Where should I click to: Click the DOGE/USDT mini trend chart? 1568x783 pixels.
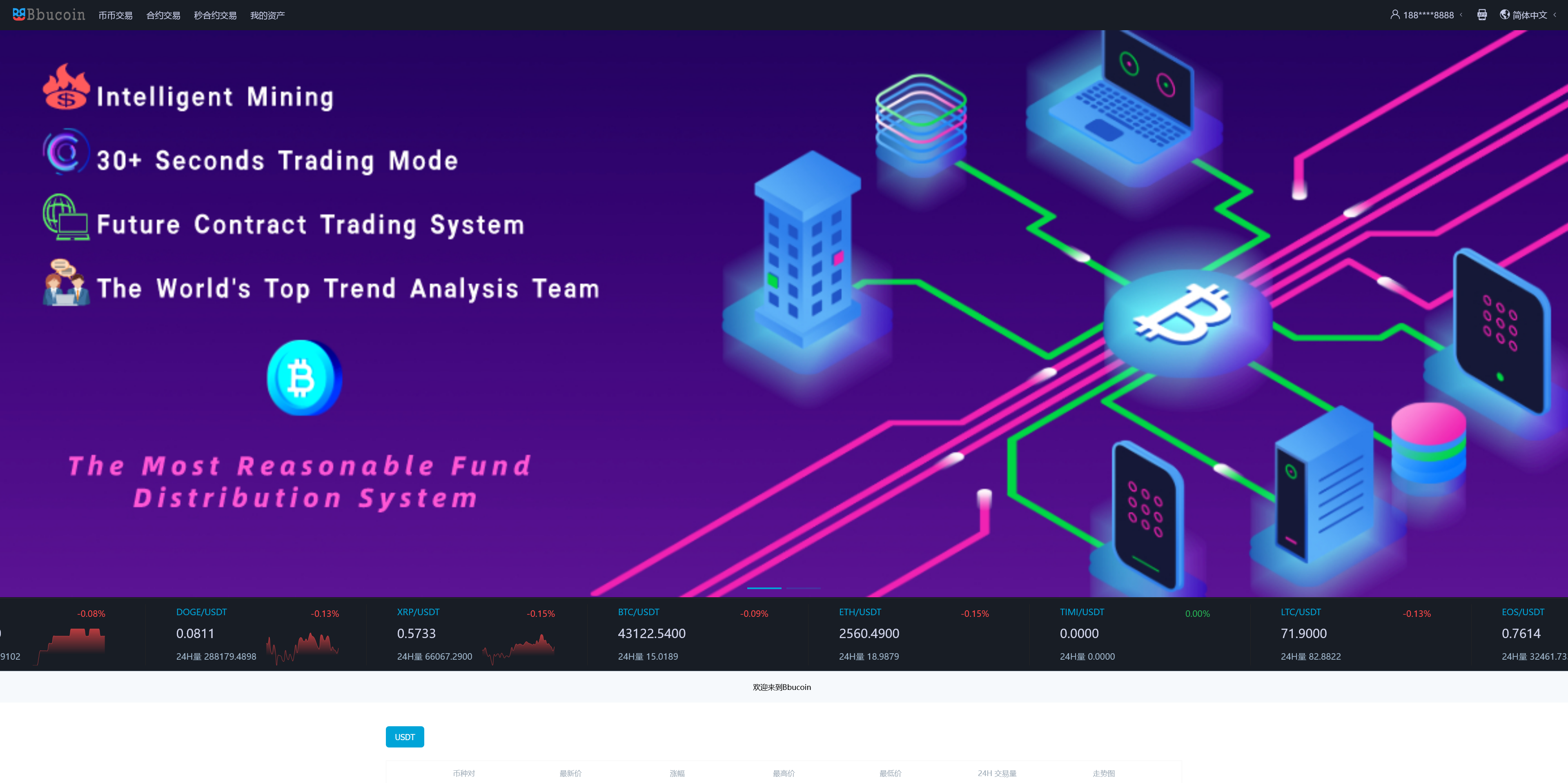click(x=302, y=649)
